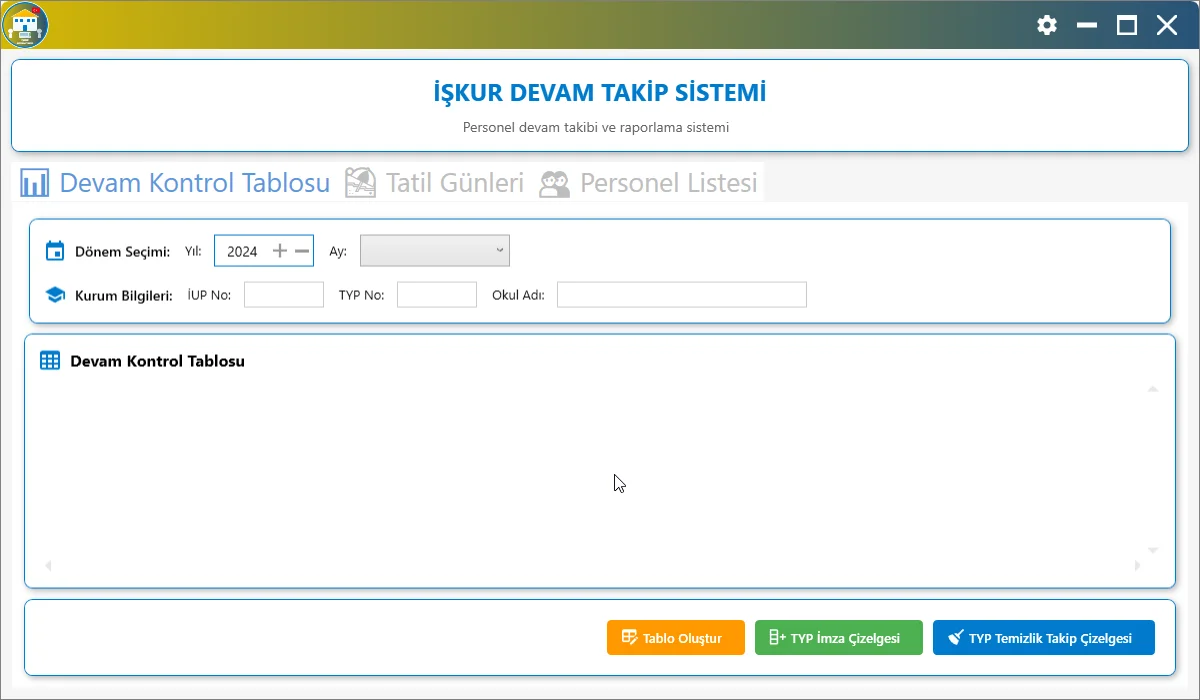Click the app logo in title bar
The height and width of the screenshot is (700, 1200).
coord(25,25)
